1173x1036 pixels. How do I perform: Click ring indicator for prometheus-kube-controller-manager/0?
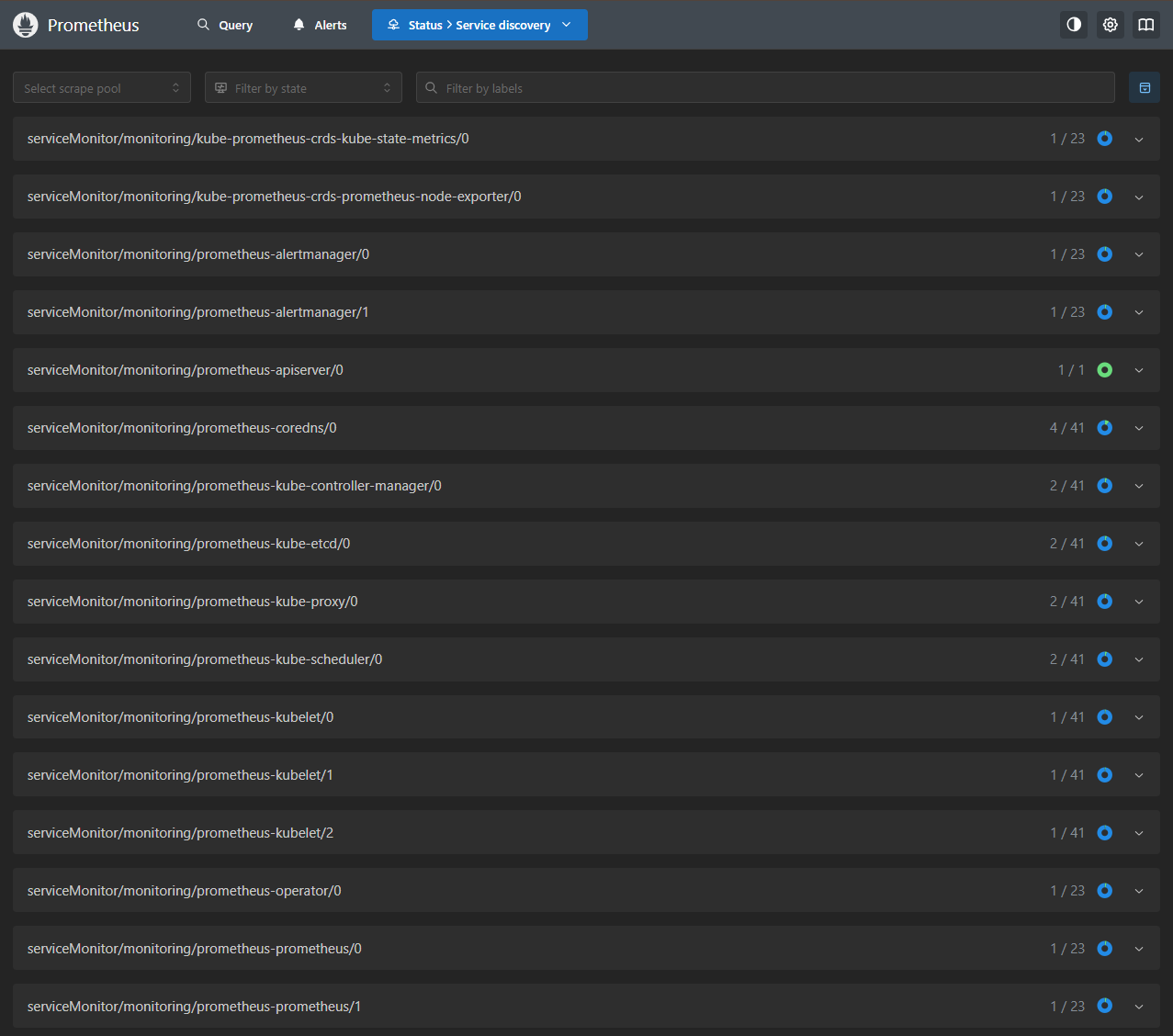pyautogui.click(x=1105, y=486)
